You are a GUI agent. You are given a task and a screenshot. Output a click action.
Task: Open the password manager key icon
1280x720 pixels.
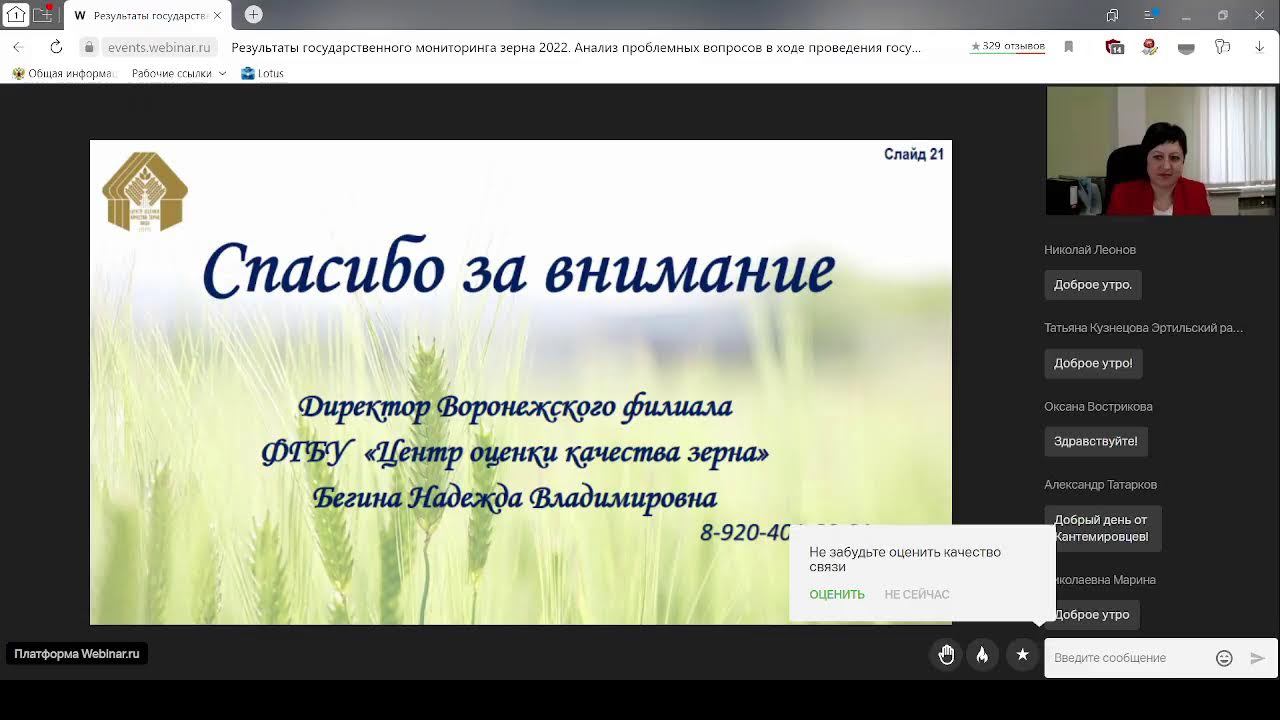1222,47
